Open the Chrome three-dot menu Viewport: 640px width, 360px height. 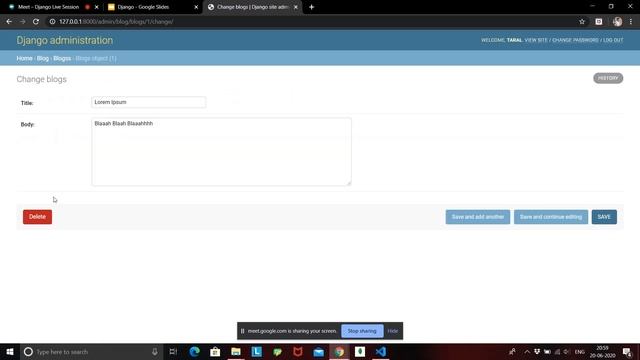click(631, 22)
